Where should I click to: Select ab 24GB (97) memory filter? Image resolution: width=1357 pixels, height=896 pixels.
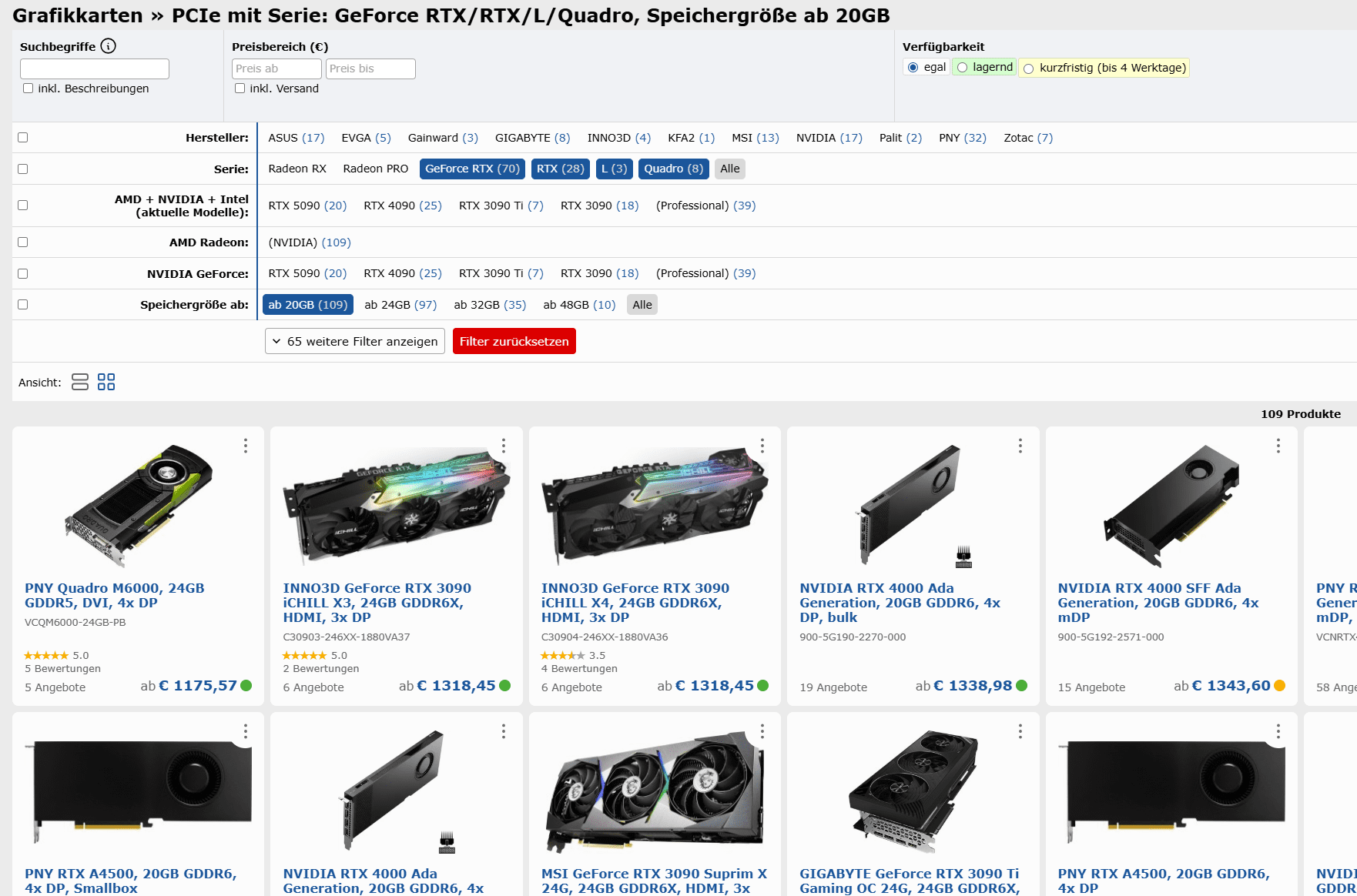click(400, 305)
